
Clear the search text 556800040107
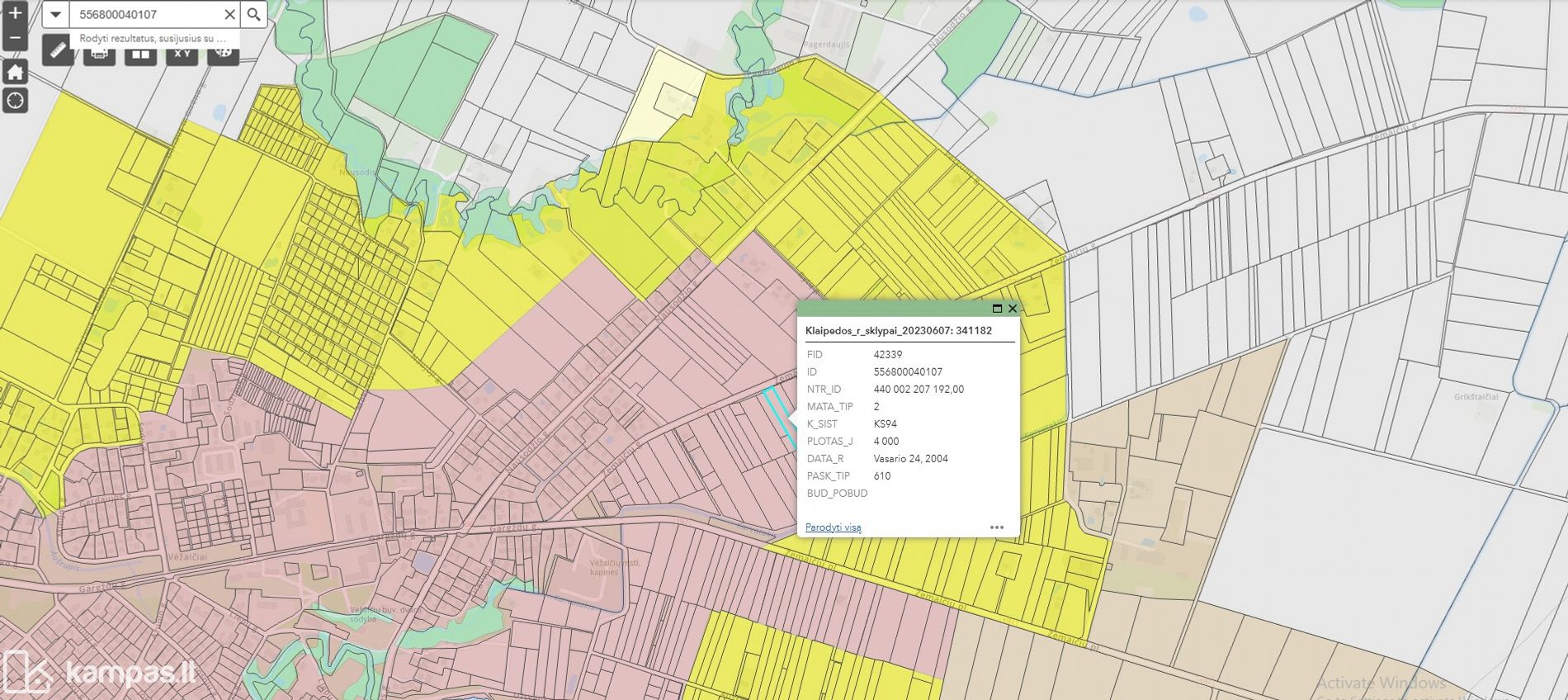[x=229, y=14]
